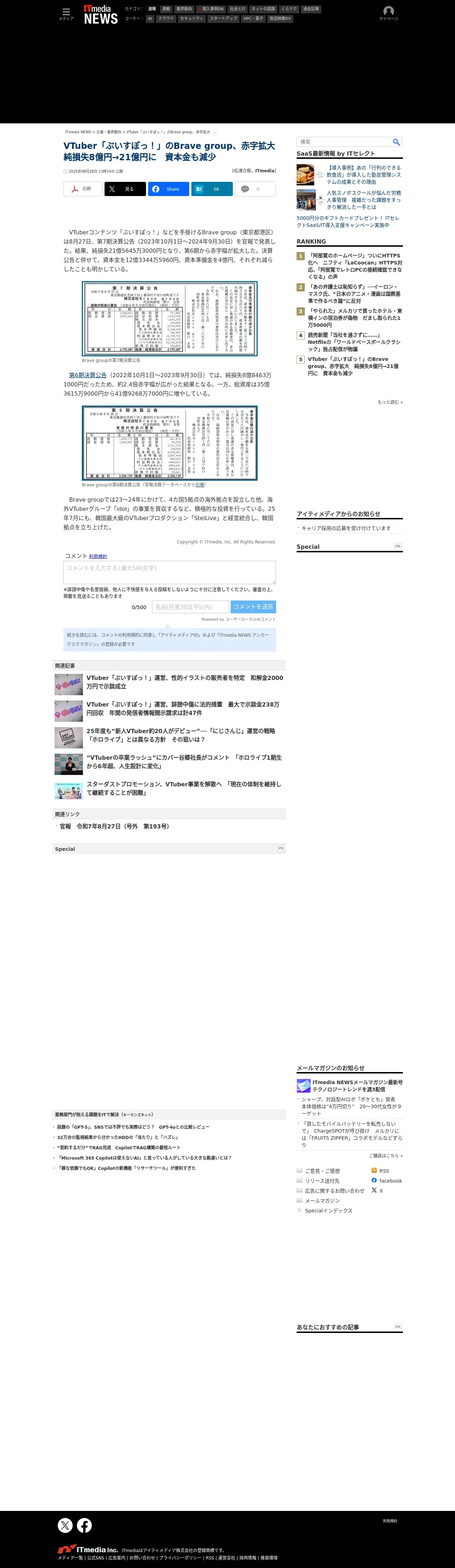The height and width of the screenshot is (1568, 455).
Task: Open the sidebar facebook link
Action: pos(391,1181)
